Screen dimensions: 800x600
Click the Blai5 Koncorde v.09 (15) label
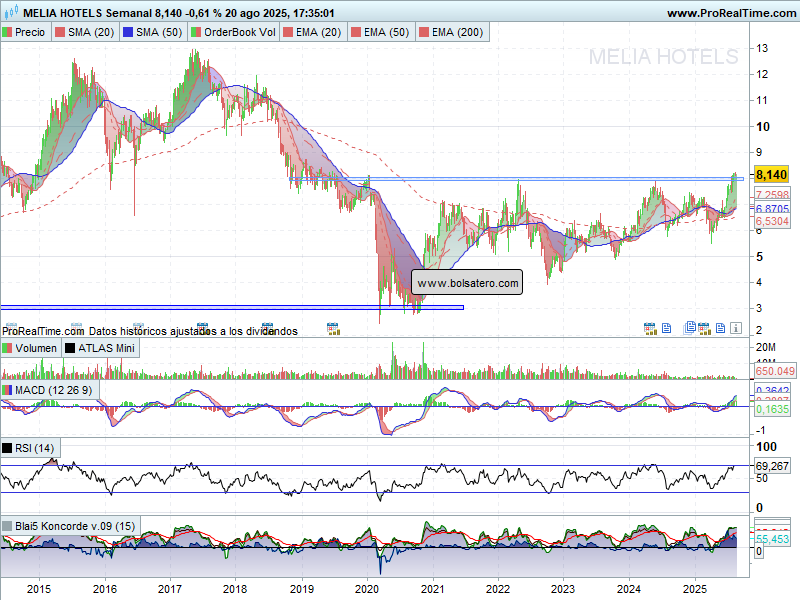(x=69, y=525)
